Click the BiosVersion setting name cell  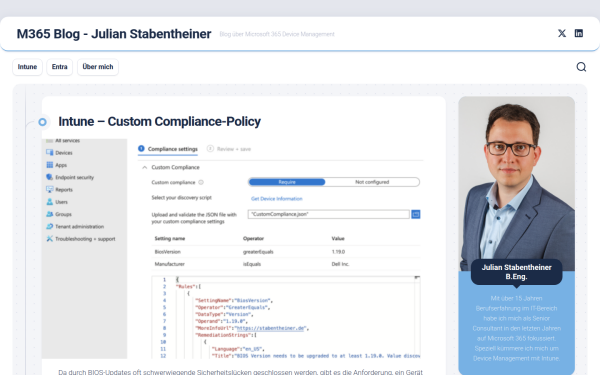pos(168,252)
